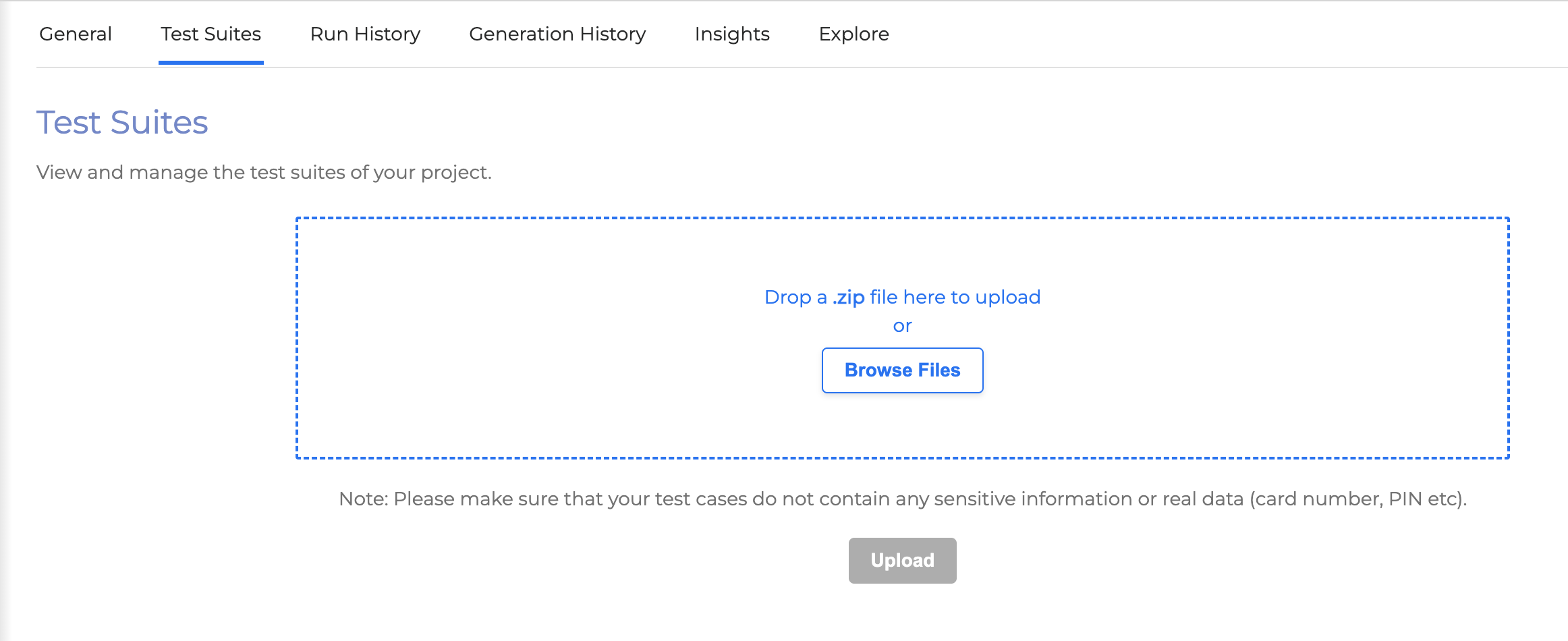The width and height of the screenshot is (1568, 641).
Task: Open the Explore tab
Action: (853, 34)
